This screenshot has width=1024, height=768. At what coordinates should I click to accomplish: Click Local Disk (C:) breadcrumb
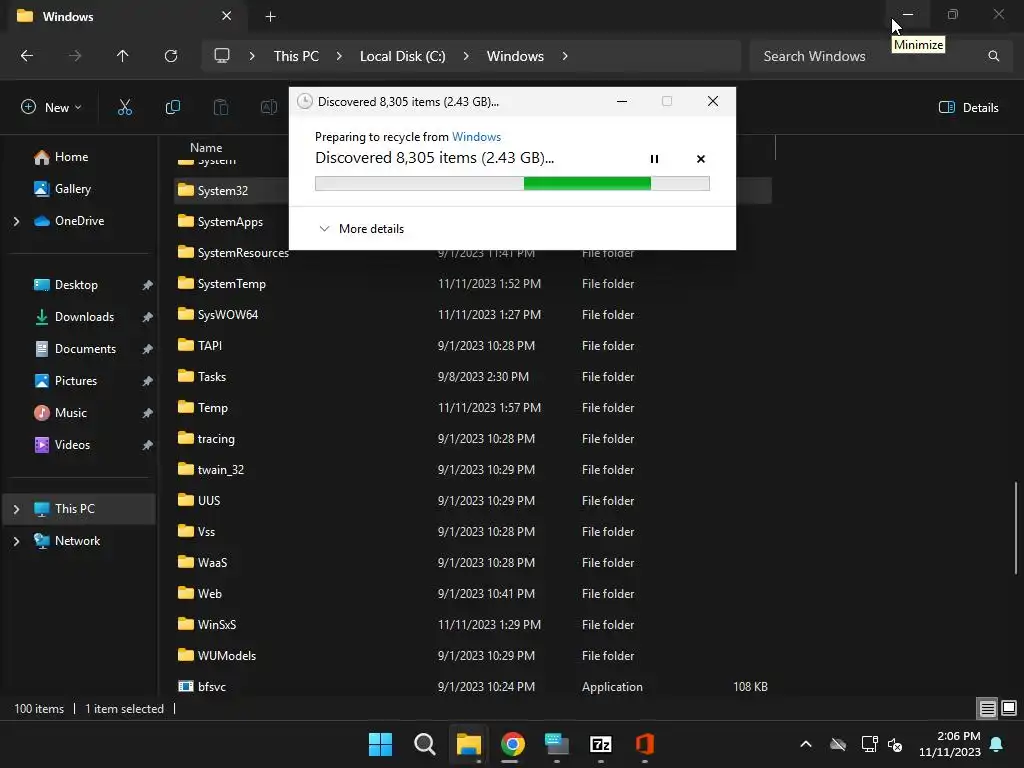tap(402, 56)
